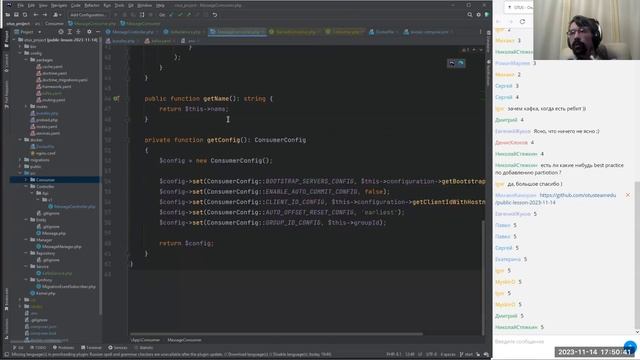This screenshot has width=640, height=360.
Task: Open the Git menu in menu bar
Action: click(x=131, y=6)
